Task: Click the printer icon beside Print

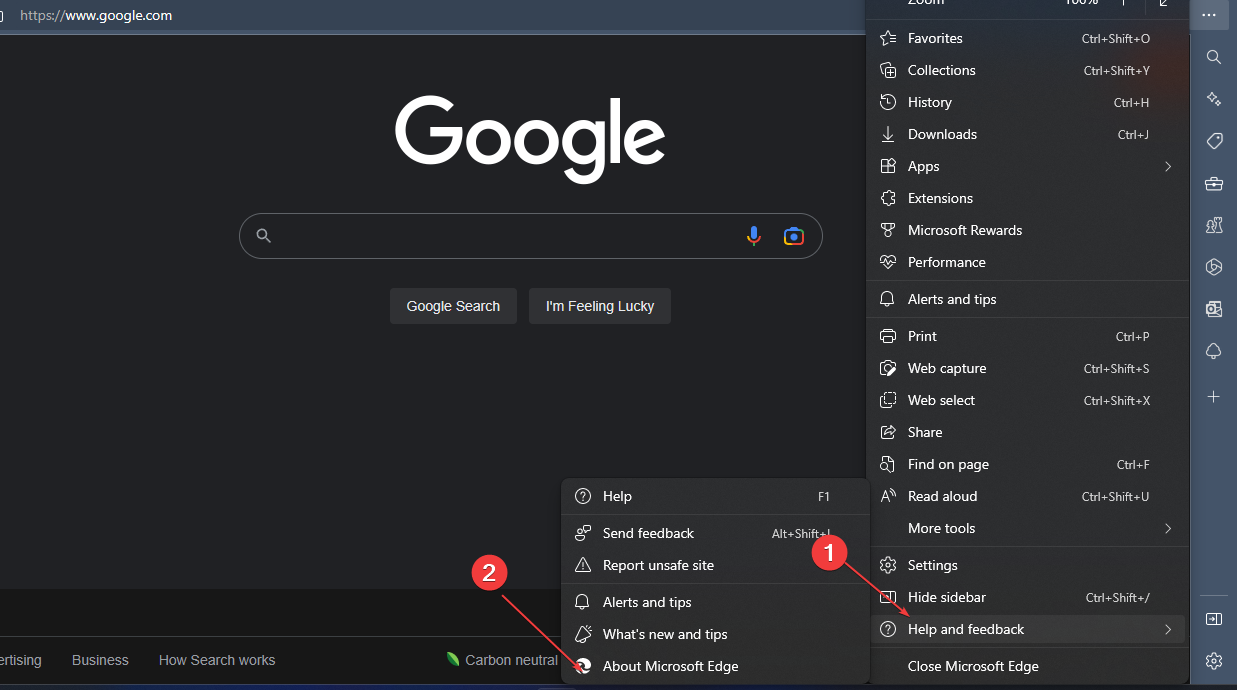Action: [887, 336]
